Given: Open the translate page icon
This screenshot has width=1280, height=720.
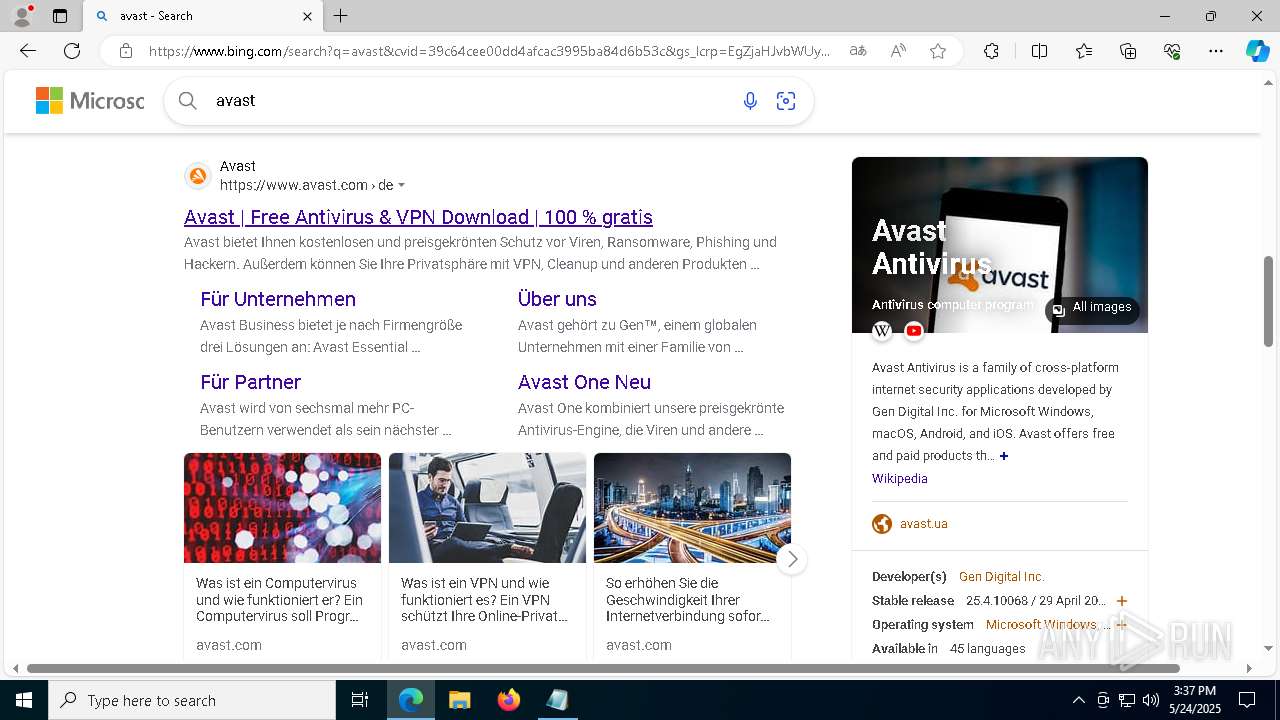Looking at the screenshot, I should click(857, 51).
